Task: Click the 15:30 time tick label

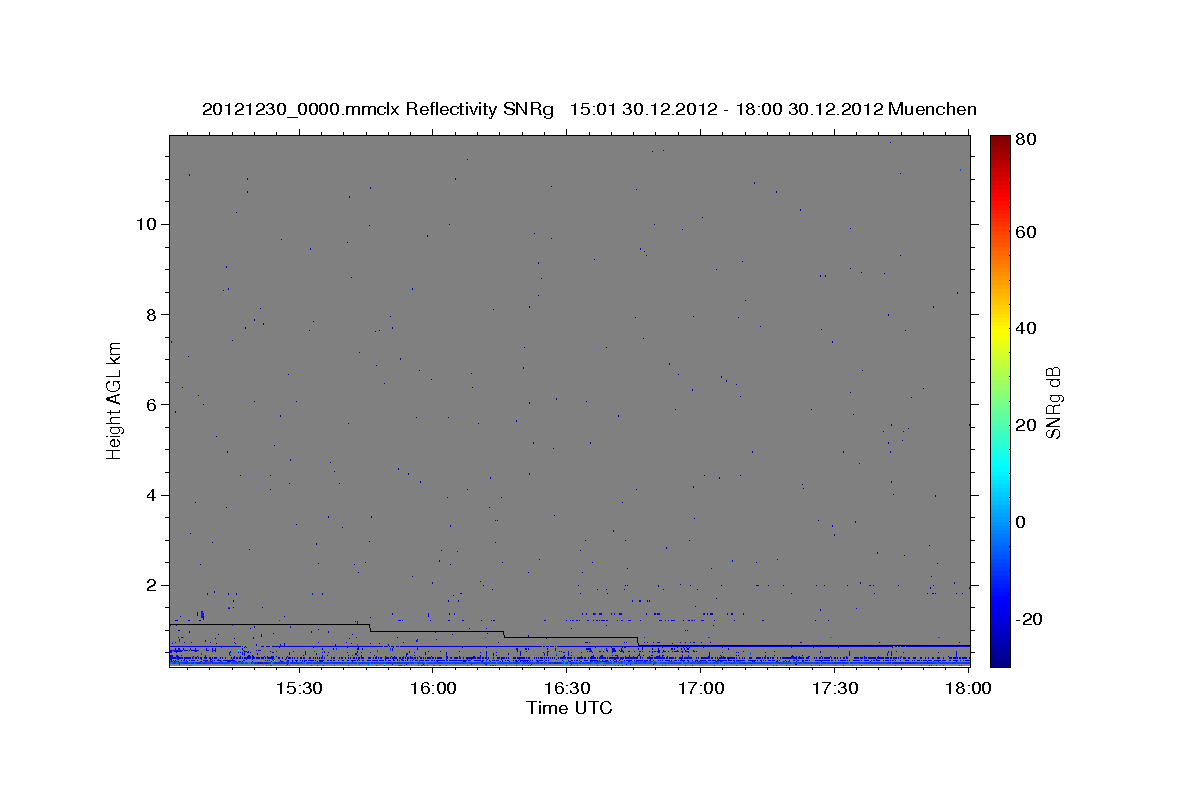Action: click(x=297, y=689)
